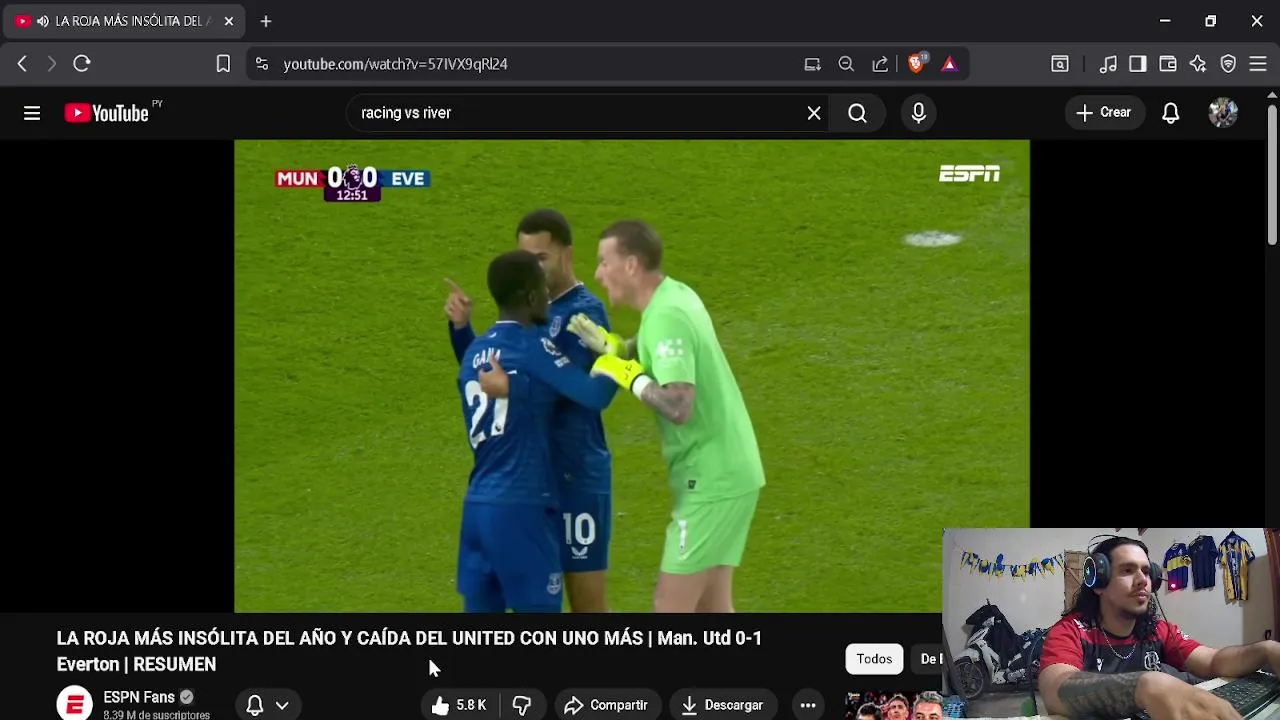
Task: Select the Todos filter chip
Action: click(x=874, y=659)
